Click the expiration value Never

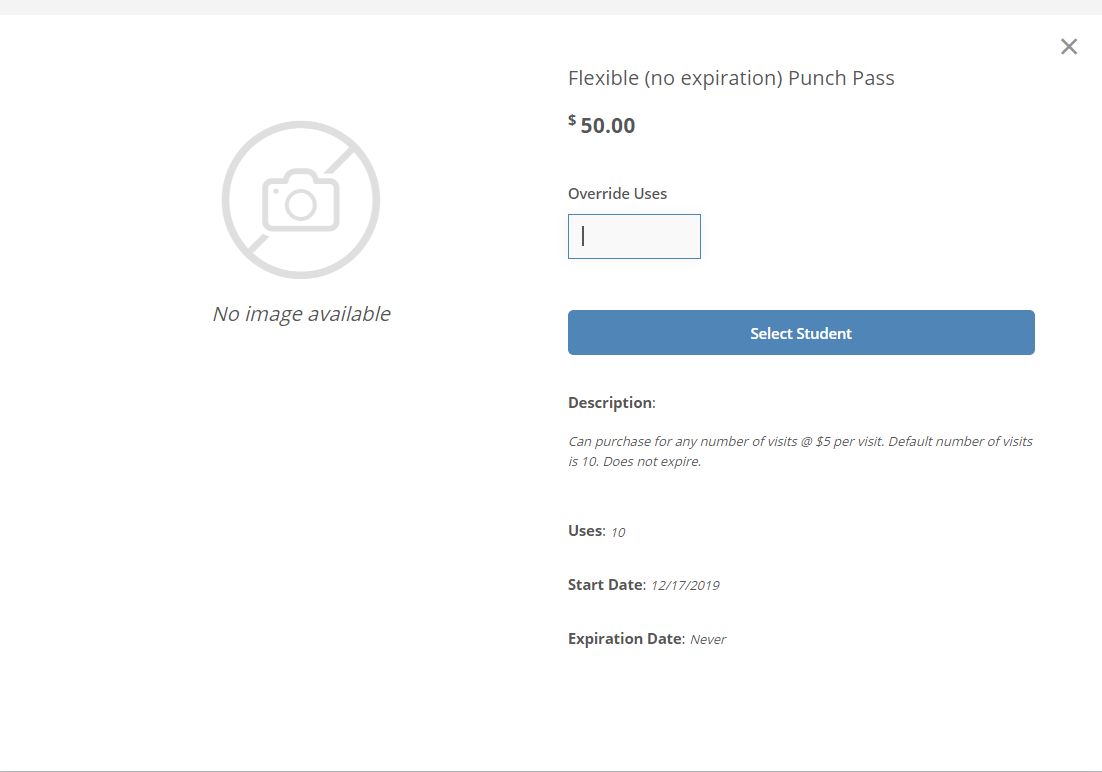[708, 640]
